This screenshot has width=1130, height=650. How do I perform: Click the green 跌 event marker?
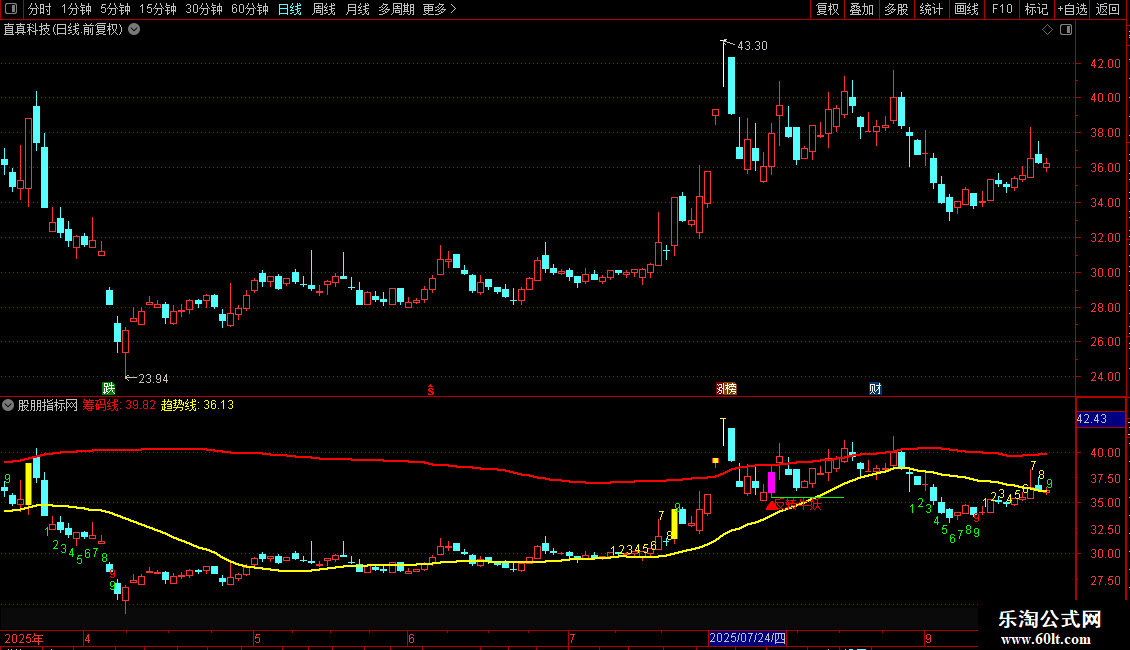point(109,388)
